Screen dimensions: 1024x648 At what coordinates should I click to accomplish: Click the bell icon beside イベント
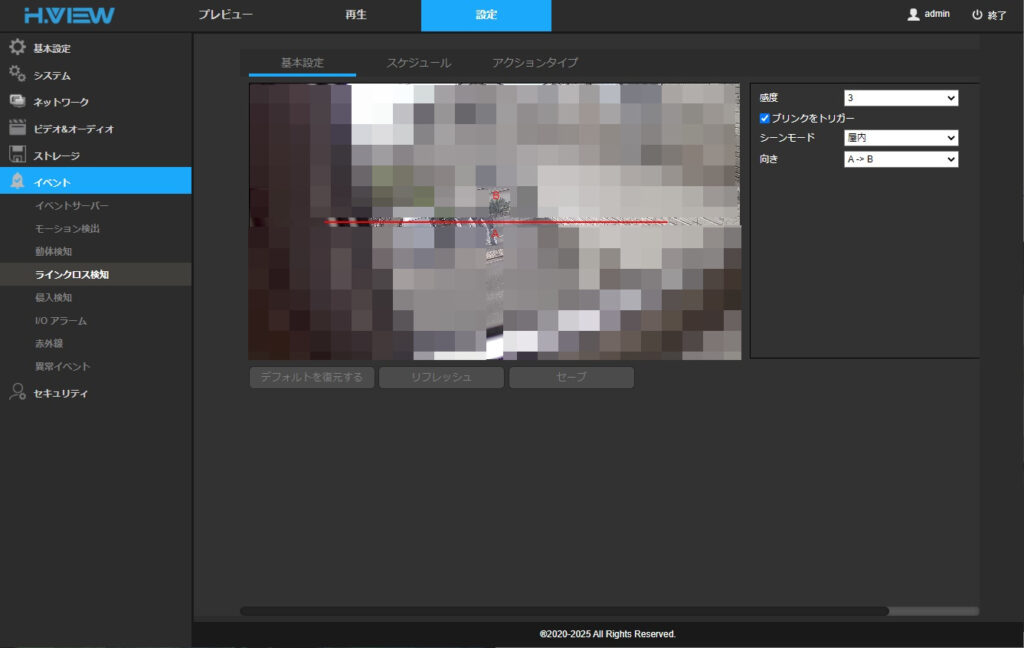(18, 182)
